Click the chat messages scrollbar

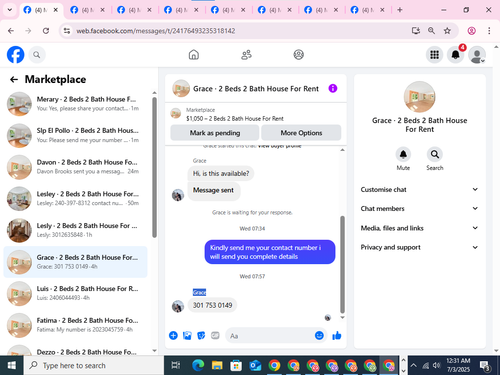342,264
